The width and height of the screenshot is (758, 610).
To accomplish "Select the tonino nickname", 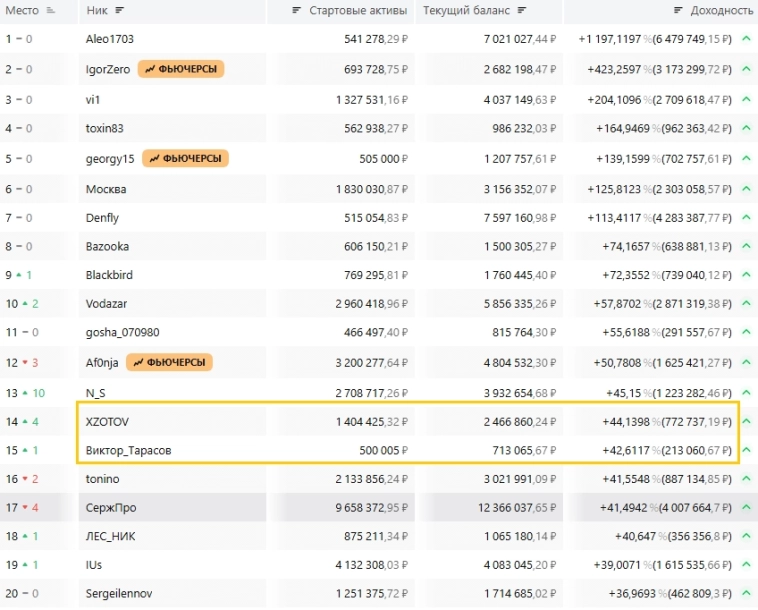I will (103, 479).
